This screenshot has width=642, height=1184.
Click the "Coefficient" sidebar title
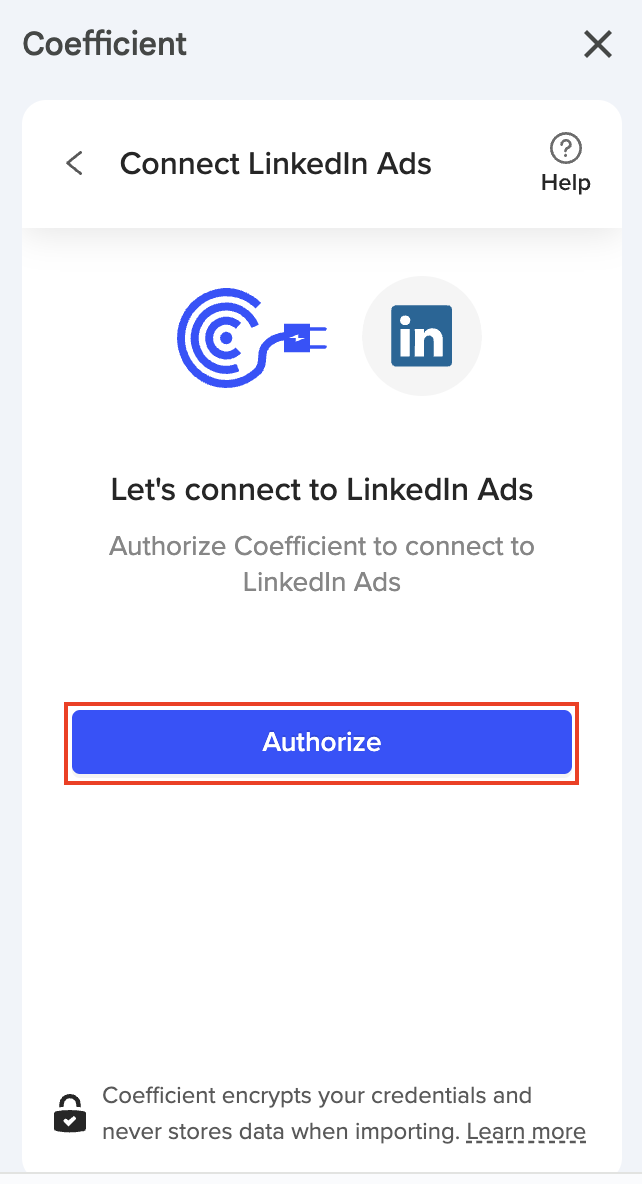tap(105, 44)
